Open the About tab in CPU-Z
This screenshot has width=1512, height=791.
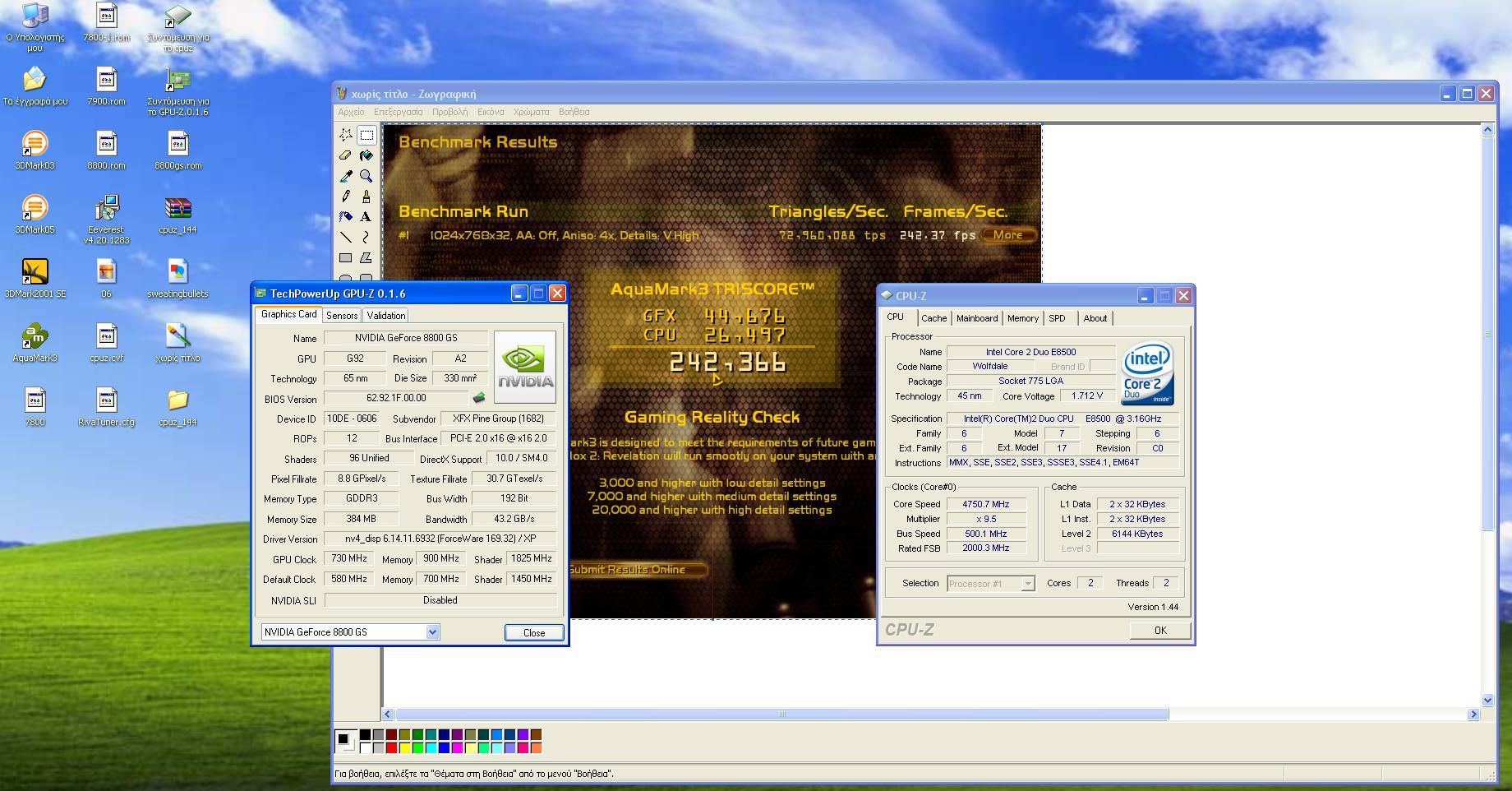(1095, 318)
